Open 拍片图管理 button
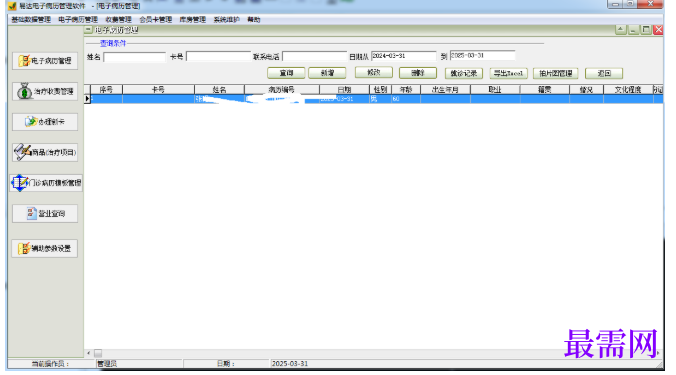The height and width of the screenshot is (375, 676). [x=556, y=73]
